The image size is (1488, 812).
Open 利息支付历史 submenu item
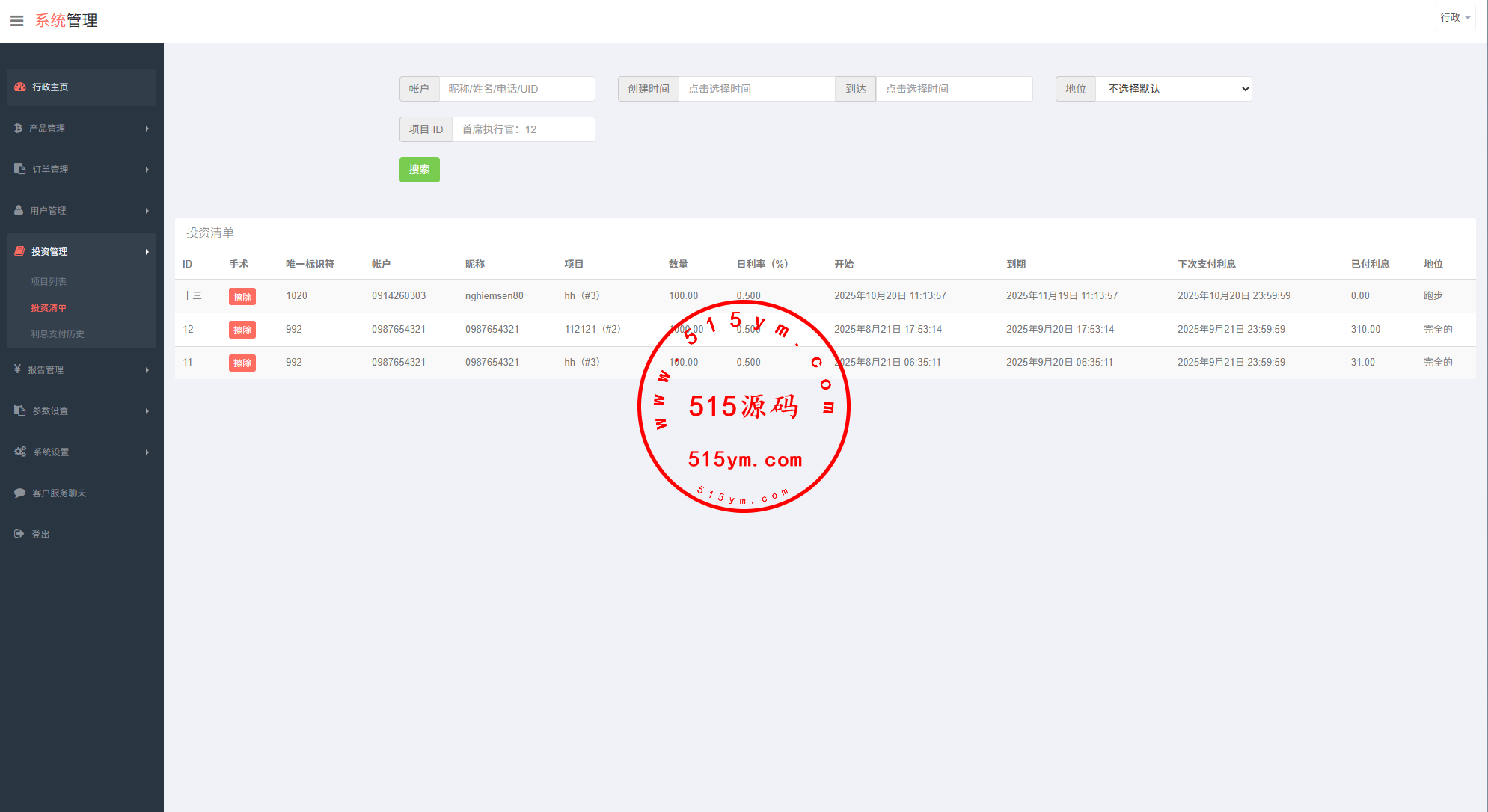58,334
